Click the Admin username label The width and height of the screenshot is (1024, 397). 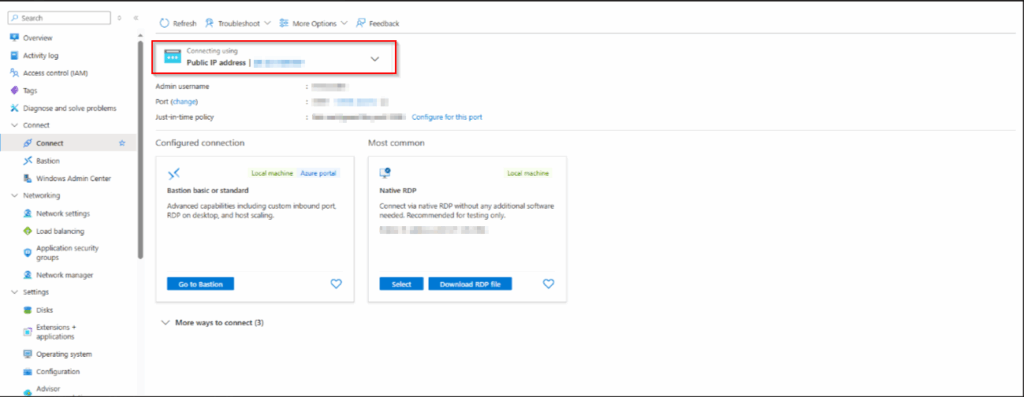pyautogui.click(x=182, y=86)
